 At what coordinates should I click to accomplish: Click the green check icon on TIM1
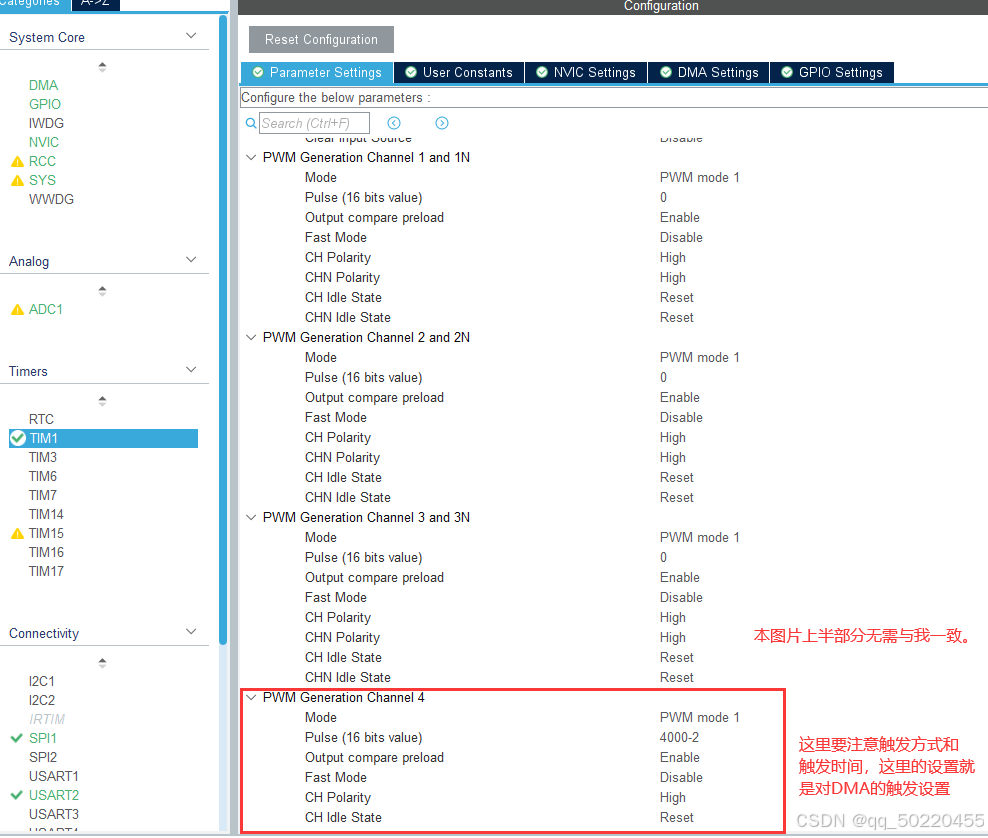tap(20, 438)
